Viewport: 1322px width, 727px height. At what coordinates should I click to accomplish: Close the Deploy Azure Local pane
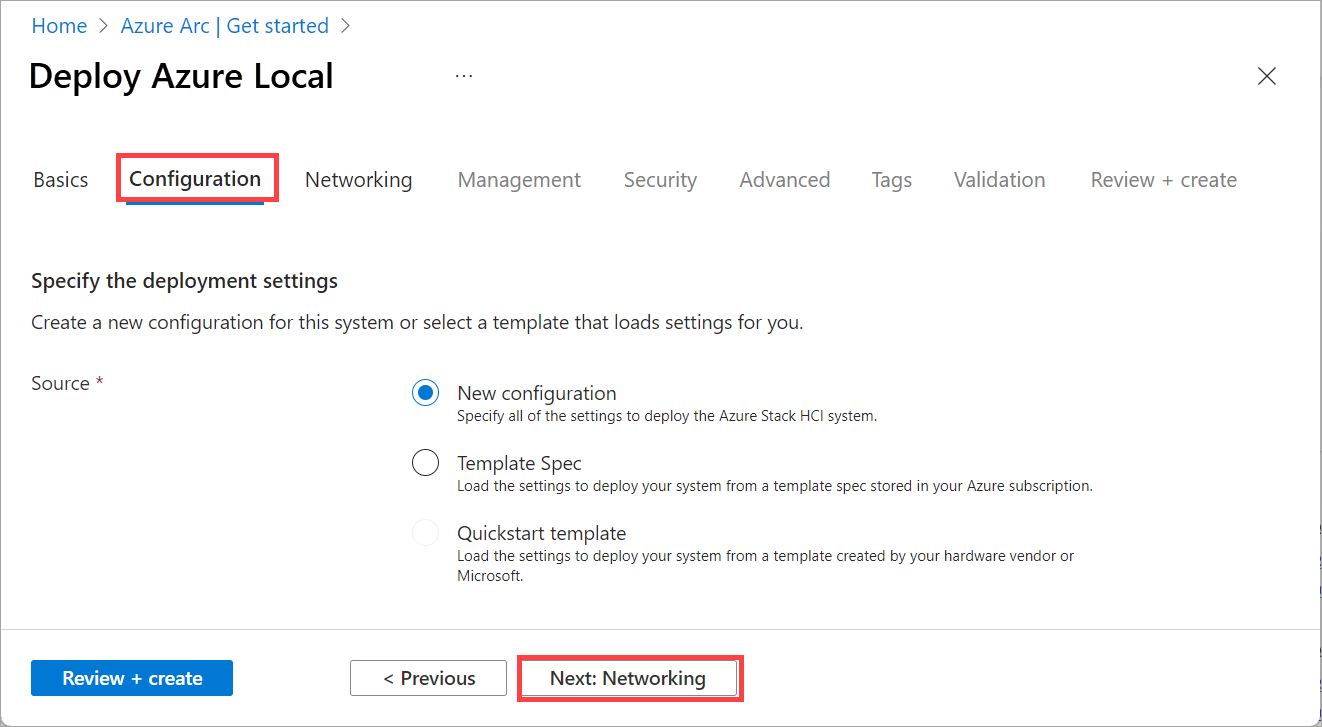click(x=1267, y=76)
